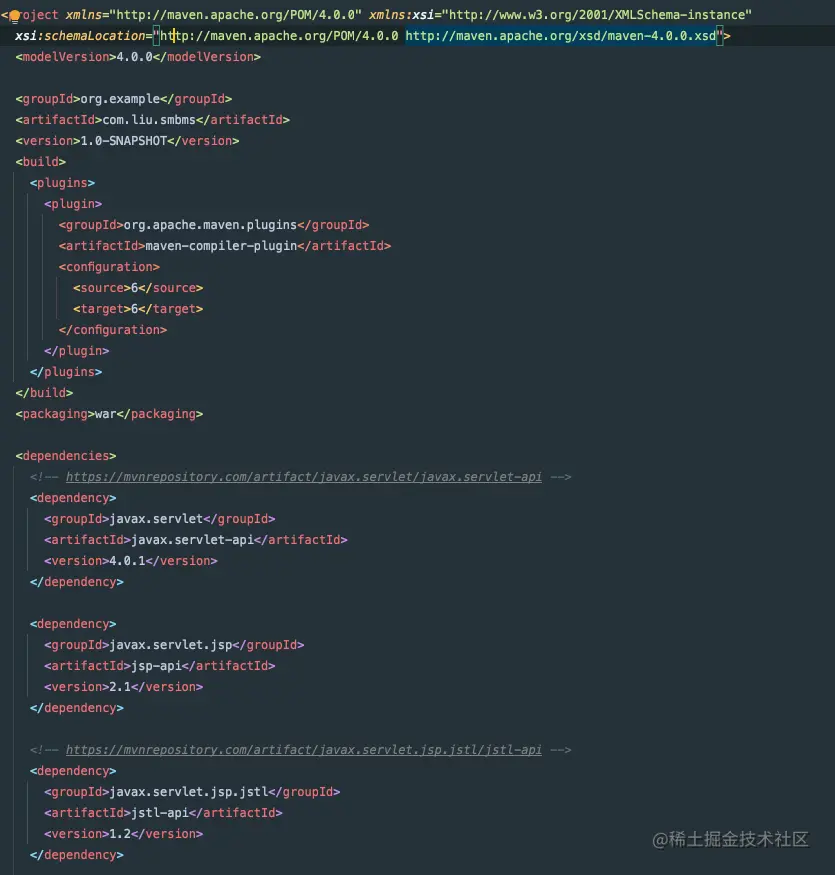The width and height of the screenshot is (835, 875).
Task: Click the POM/4.0.0 xmlns URL value
Action: [x=236, y=15]
